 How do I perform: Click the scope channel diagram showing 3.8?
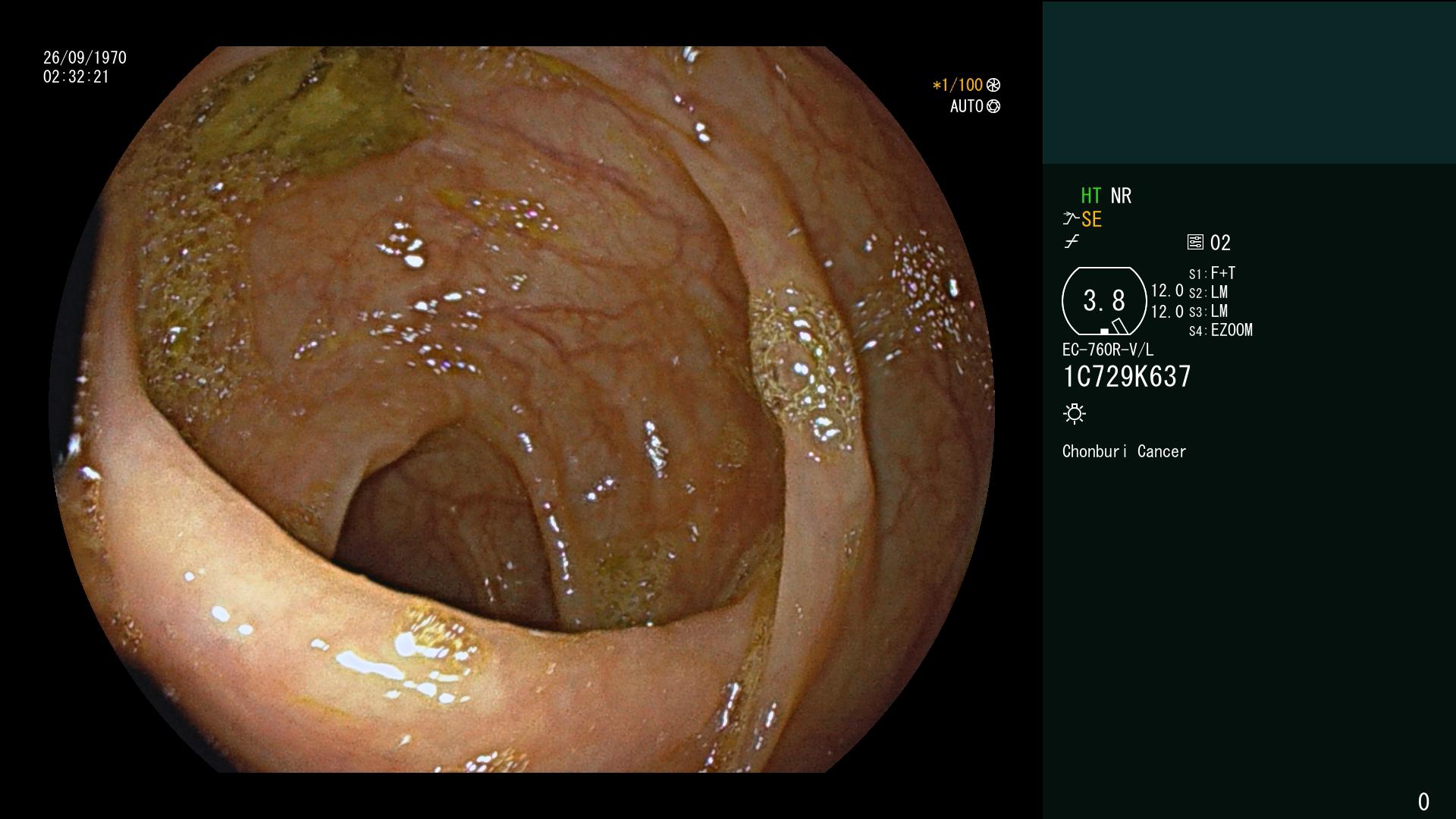[x=1104, y=301]
